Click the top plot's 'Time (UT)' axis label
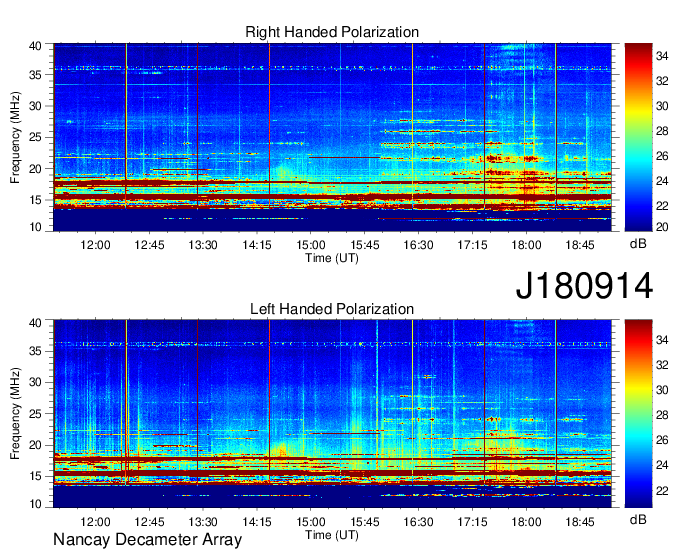 [332, 258]
